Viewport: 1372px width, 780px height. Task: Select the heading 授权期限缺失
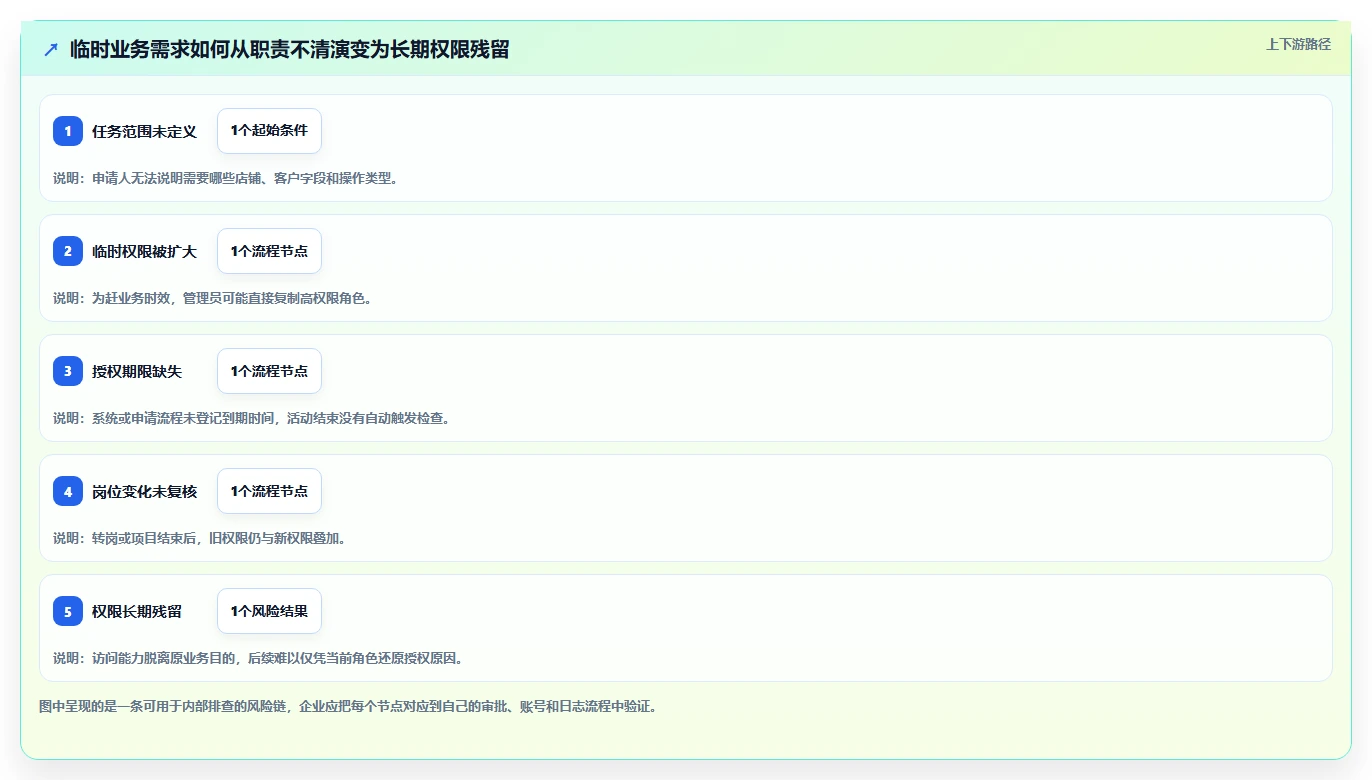(x=137, y=372)
